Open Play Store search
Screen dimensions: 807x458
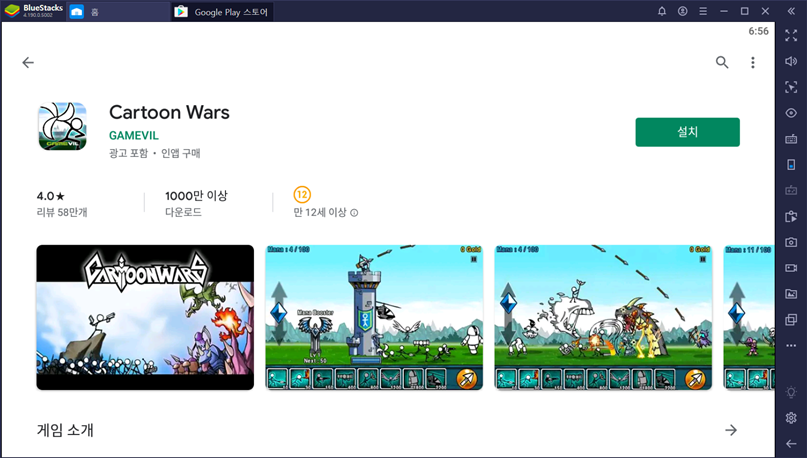(x=722, y=62)
